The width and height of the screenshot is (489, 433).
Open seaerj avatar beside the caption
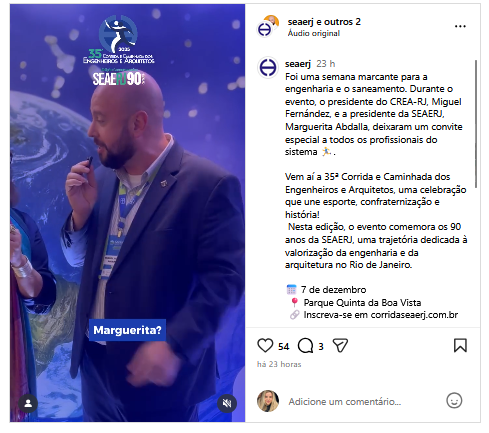point(268,67)
